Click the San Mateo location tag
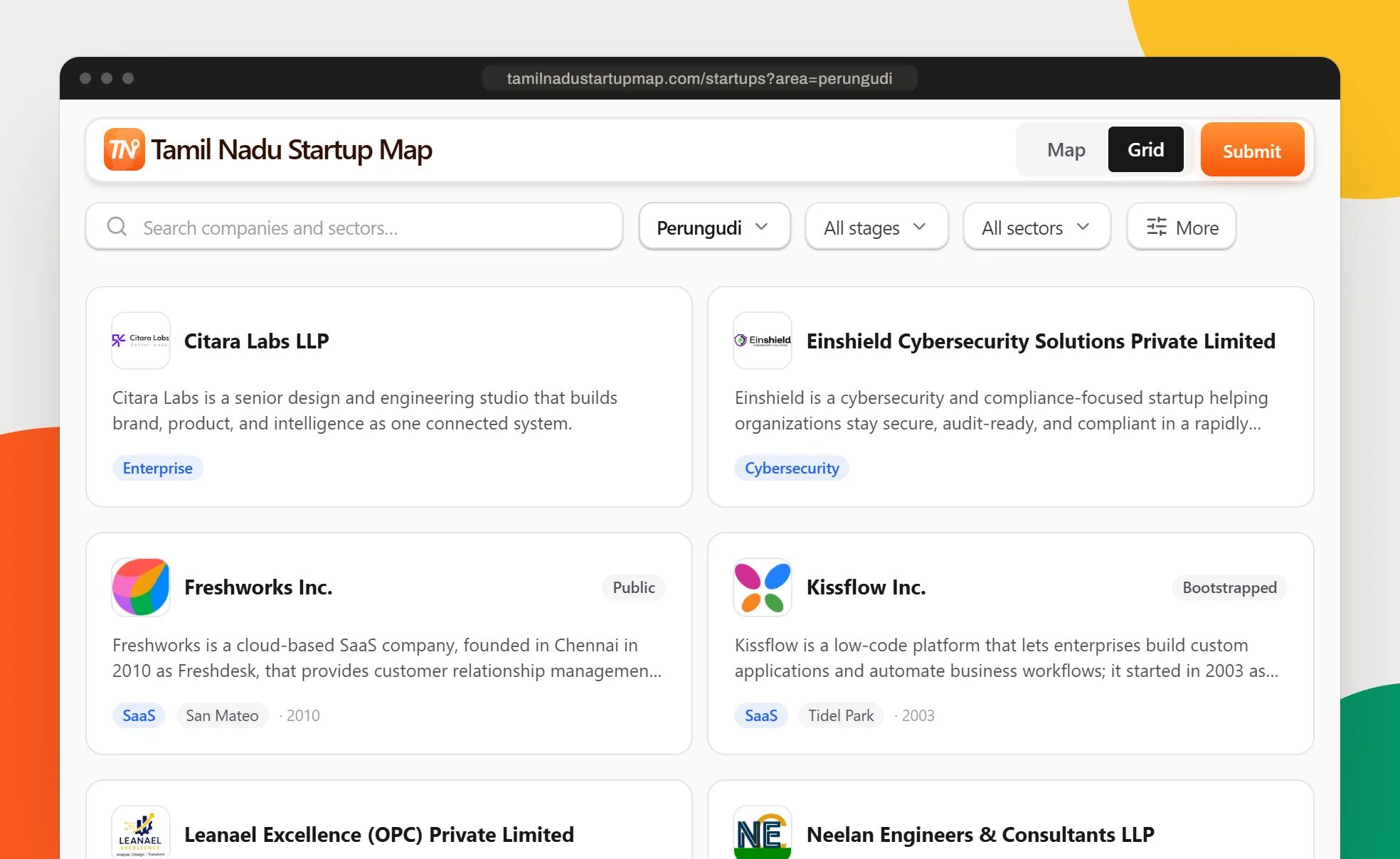 click(222, 715)
